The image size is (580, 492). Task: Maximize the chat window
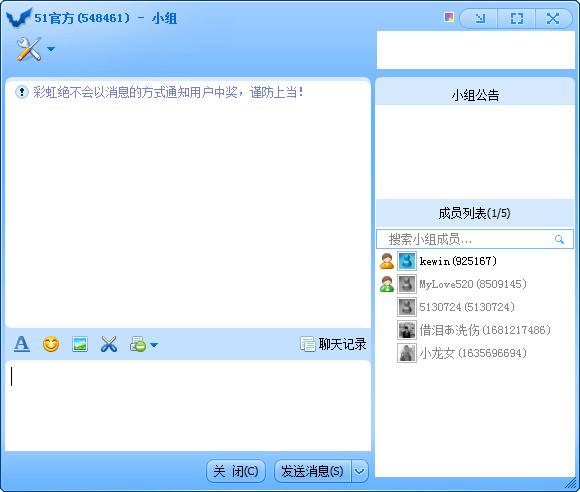[x=516, y=18]
